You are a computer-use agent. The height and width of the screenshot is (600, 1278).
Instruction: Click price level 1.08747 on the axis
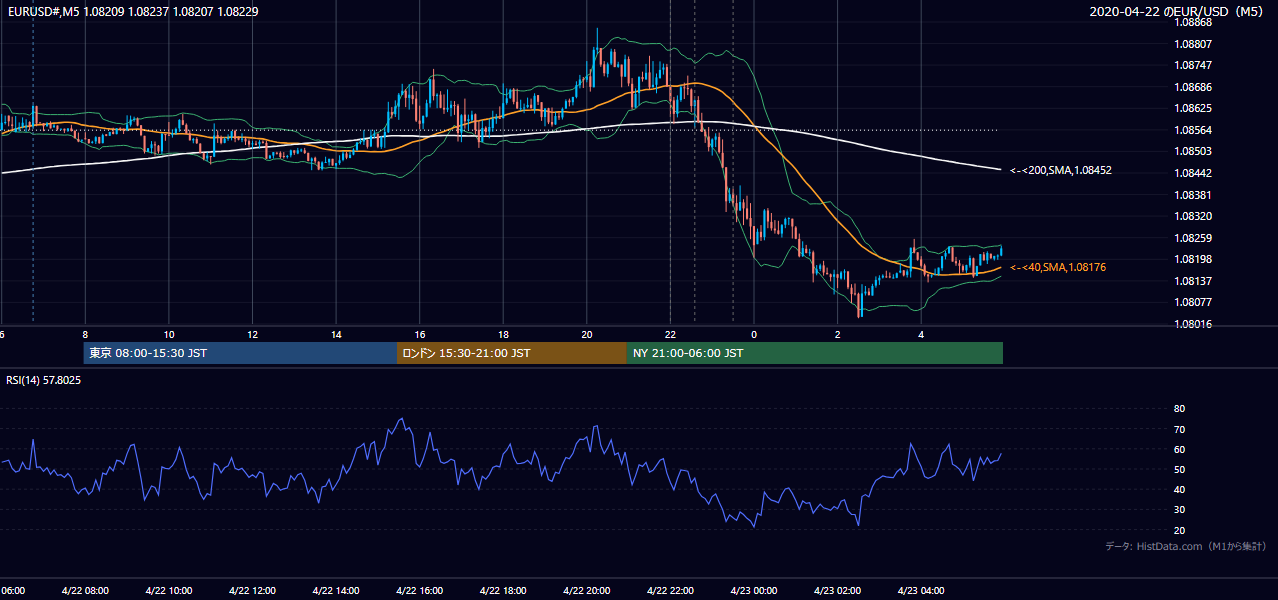coord(1192,65)
